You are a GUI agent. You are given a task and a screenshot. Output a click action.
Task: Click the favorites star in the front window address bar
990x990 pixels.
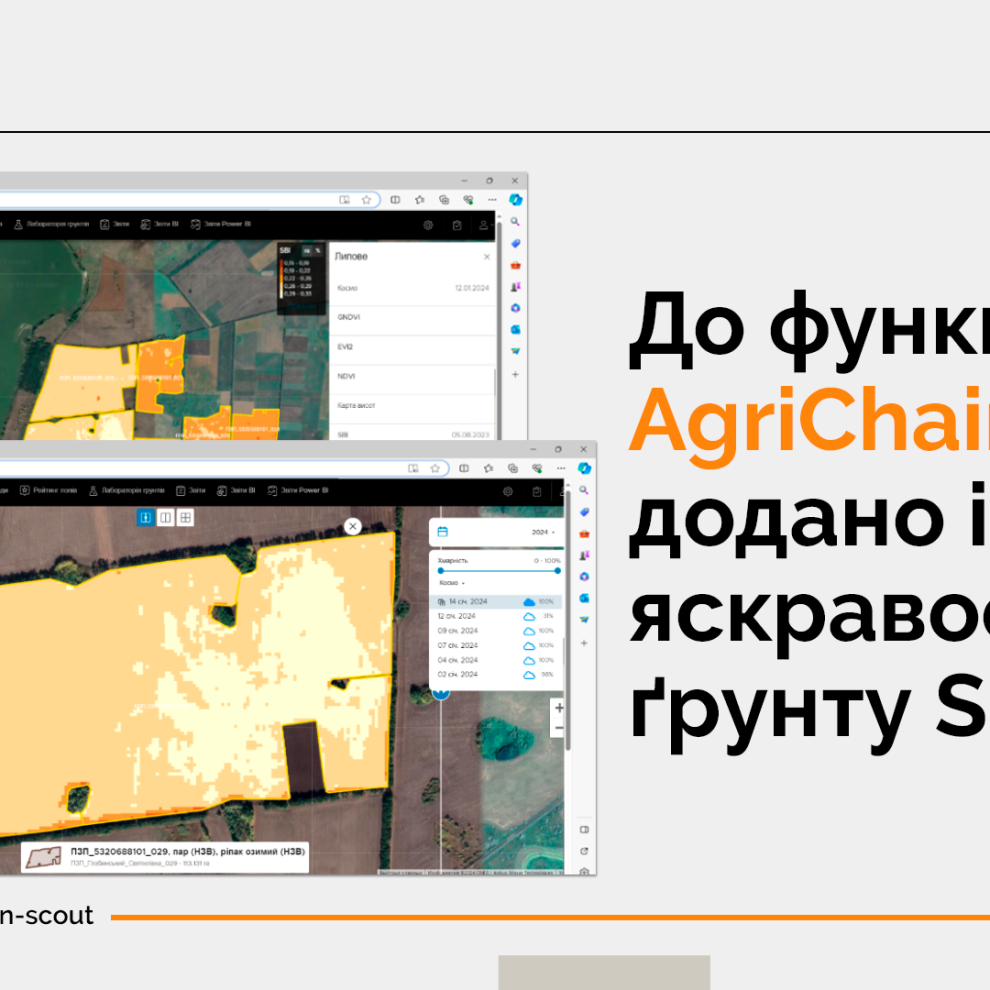[x=435, y=468]
